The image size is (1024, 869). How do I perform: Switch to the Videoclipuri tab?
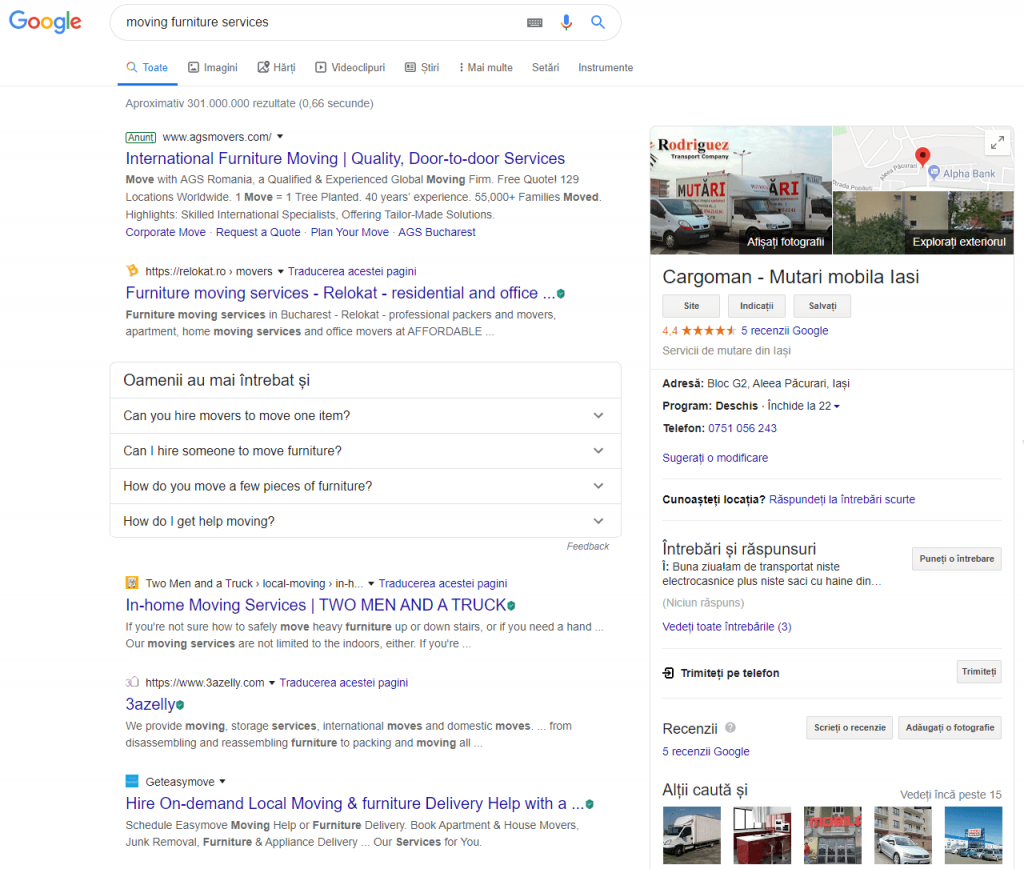(350, 68)
